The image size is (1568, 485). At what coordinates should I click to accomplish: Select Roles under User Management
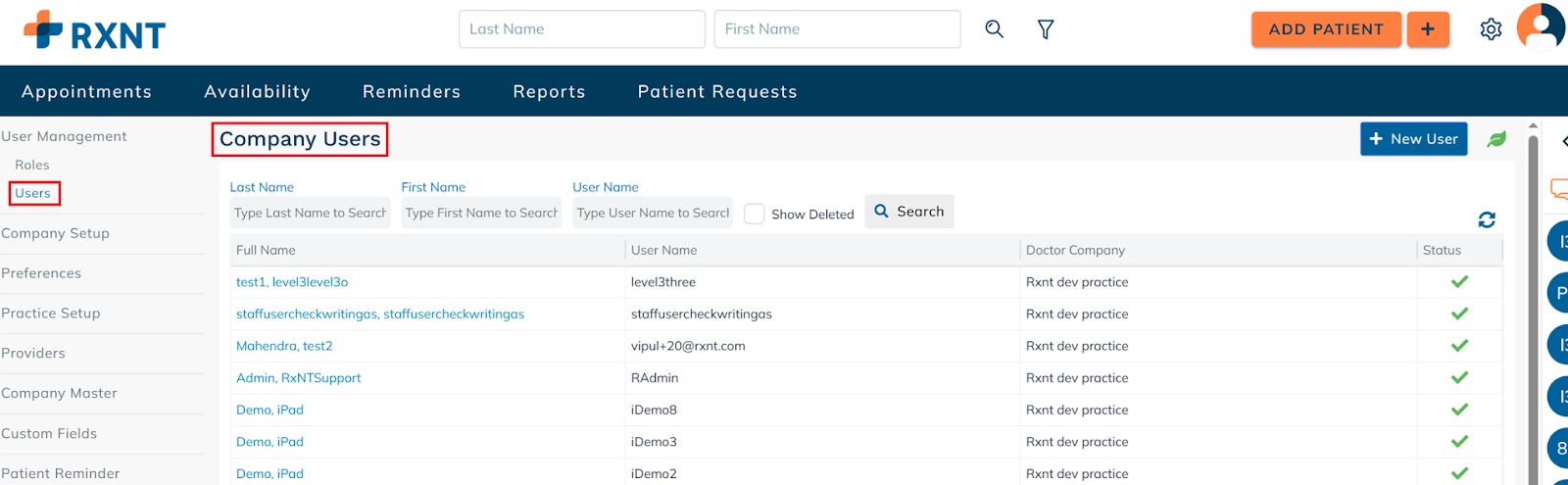[x=32, y=165]
